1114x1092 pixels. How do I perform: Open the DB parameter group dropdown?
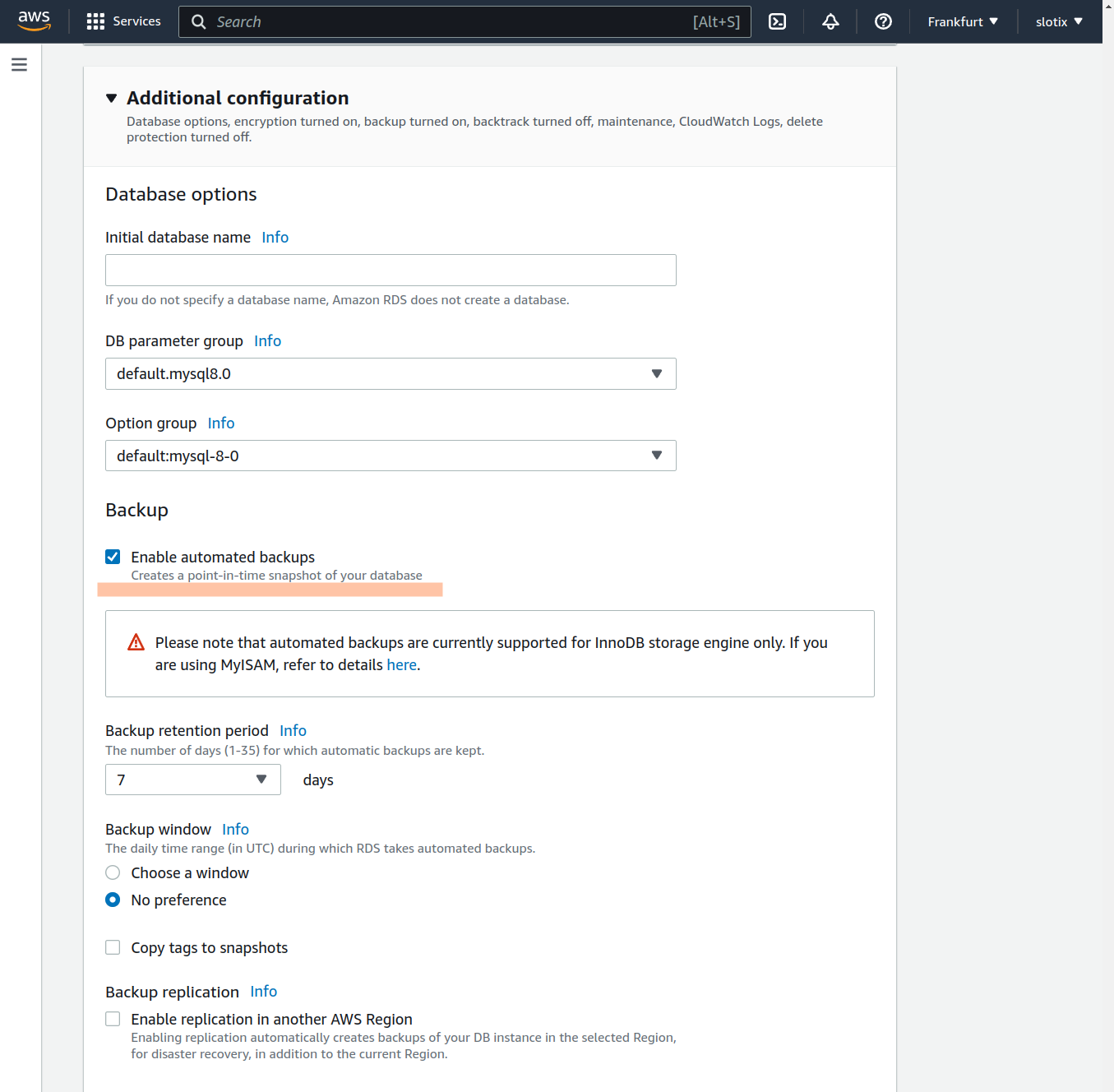[x=391, y=373]
